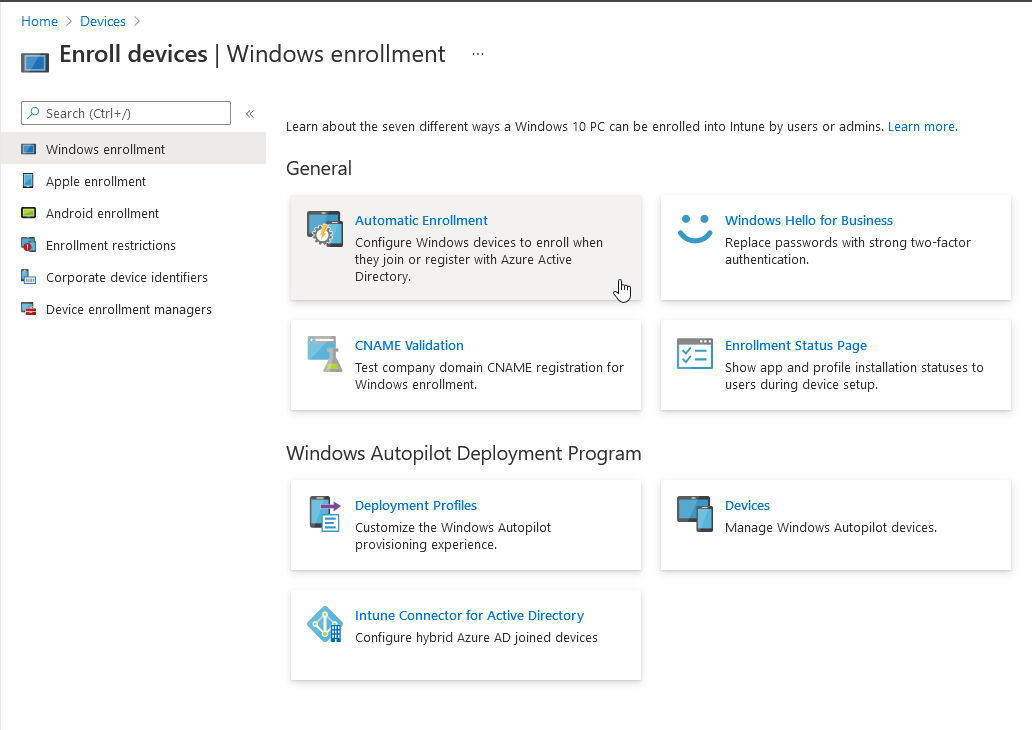Open Device enrollment managers

(128, 310)
